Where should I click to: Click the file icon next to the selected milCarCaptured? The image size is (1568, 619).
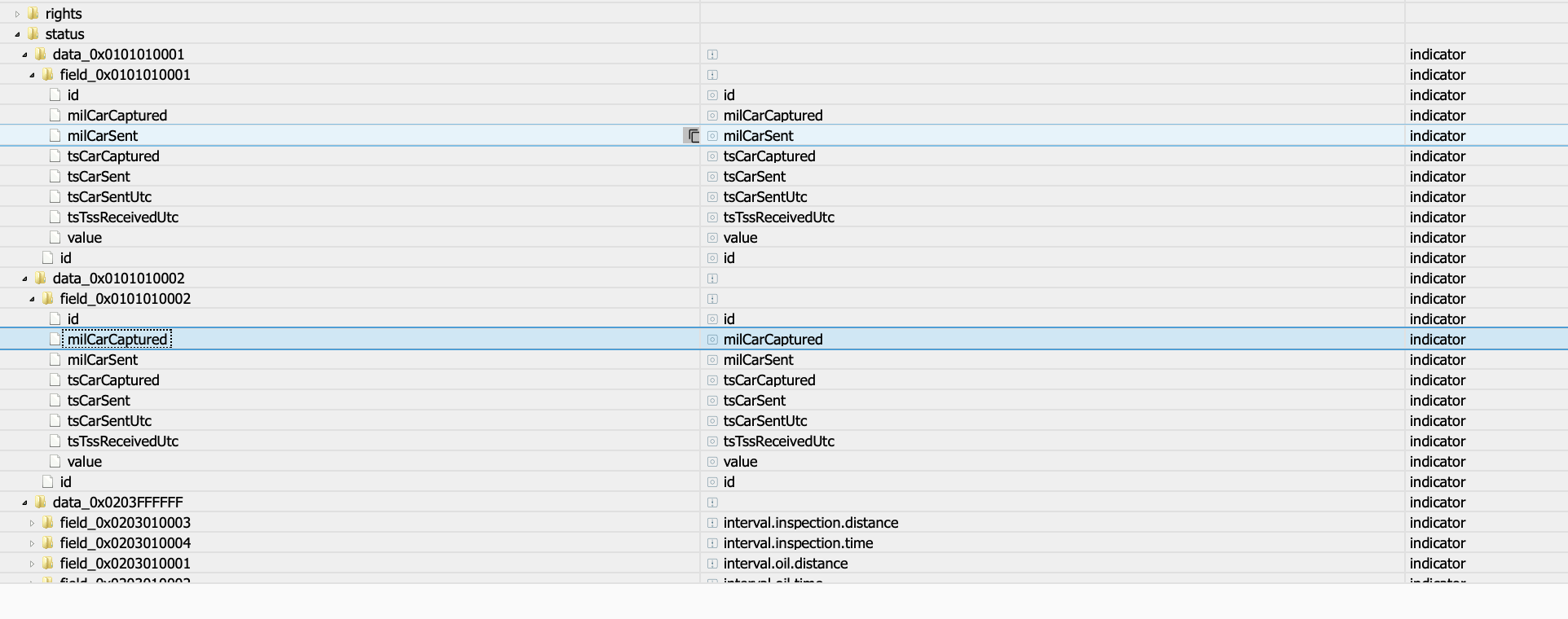tap(55, 340)
